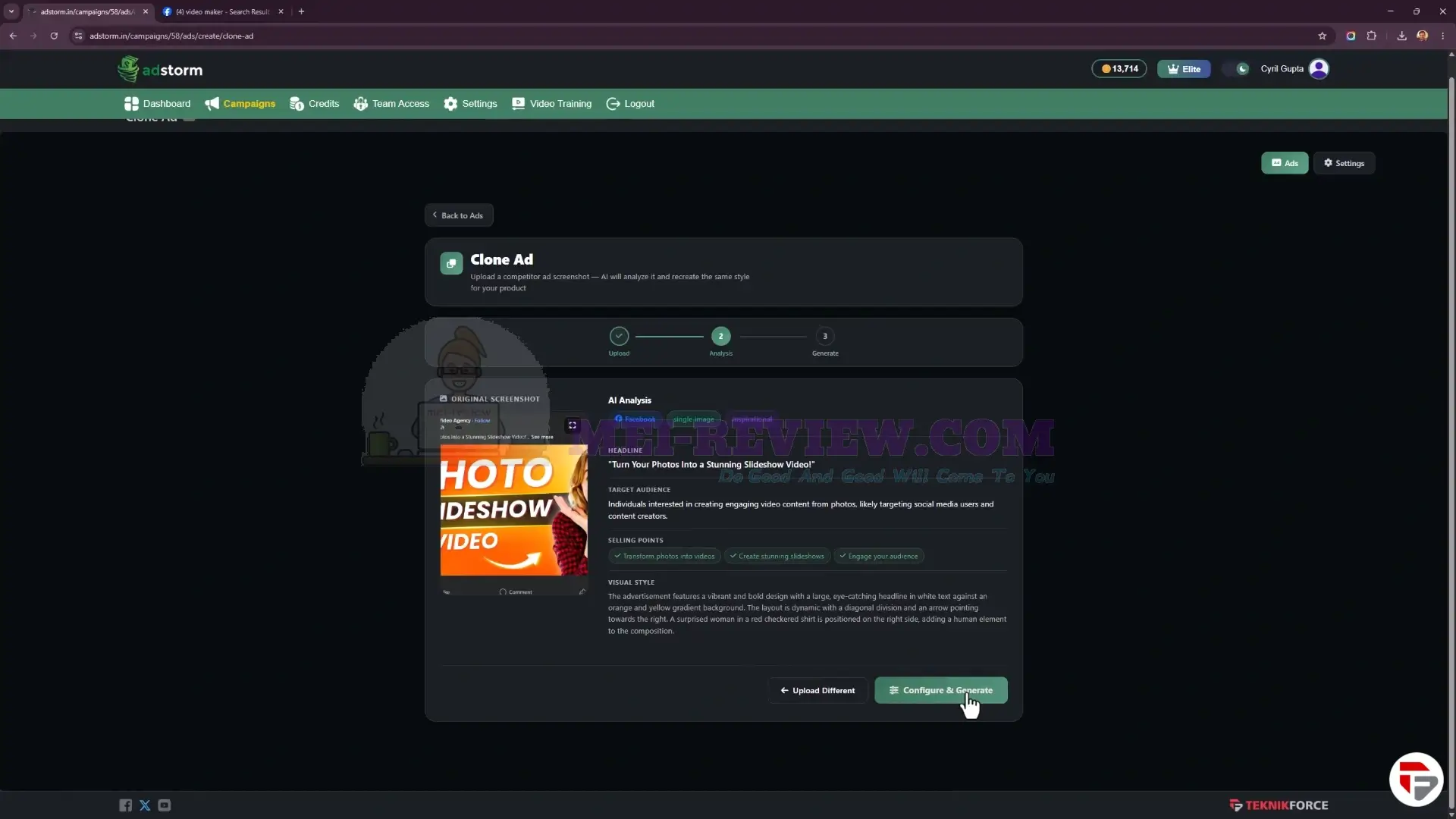Click the Facebook platform tag
The height and width of the screenshot is (819, 1456).
(x=635, y=419)
